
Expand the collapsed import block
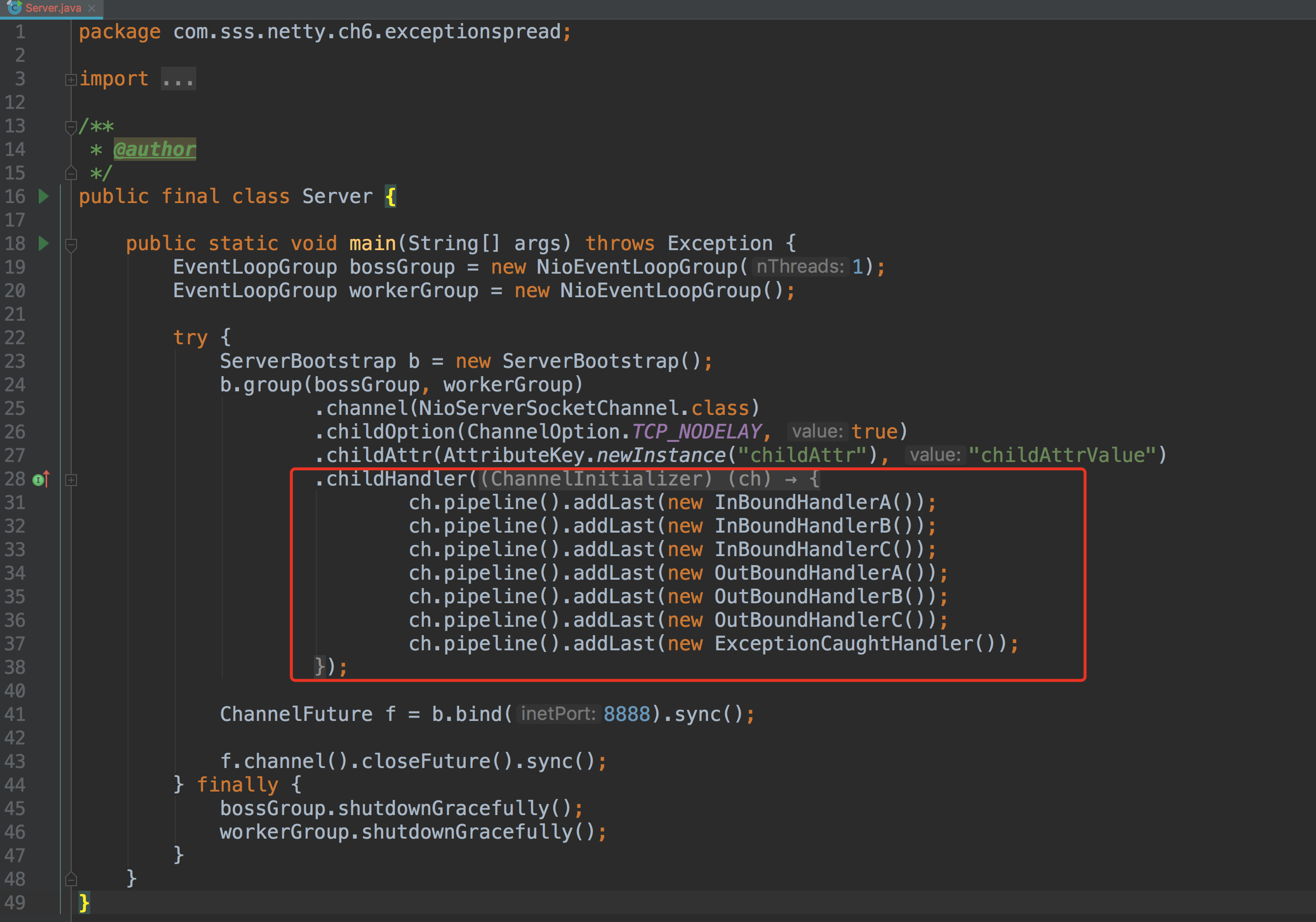click(x=71, y=79)
